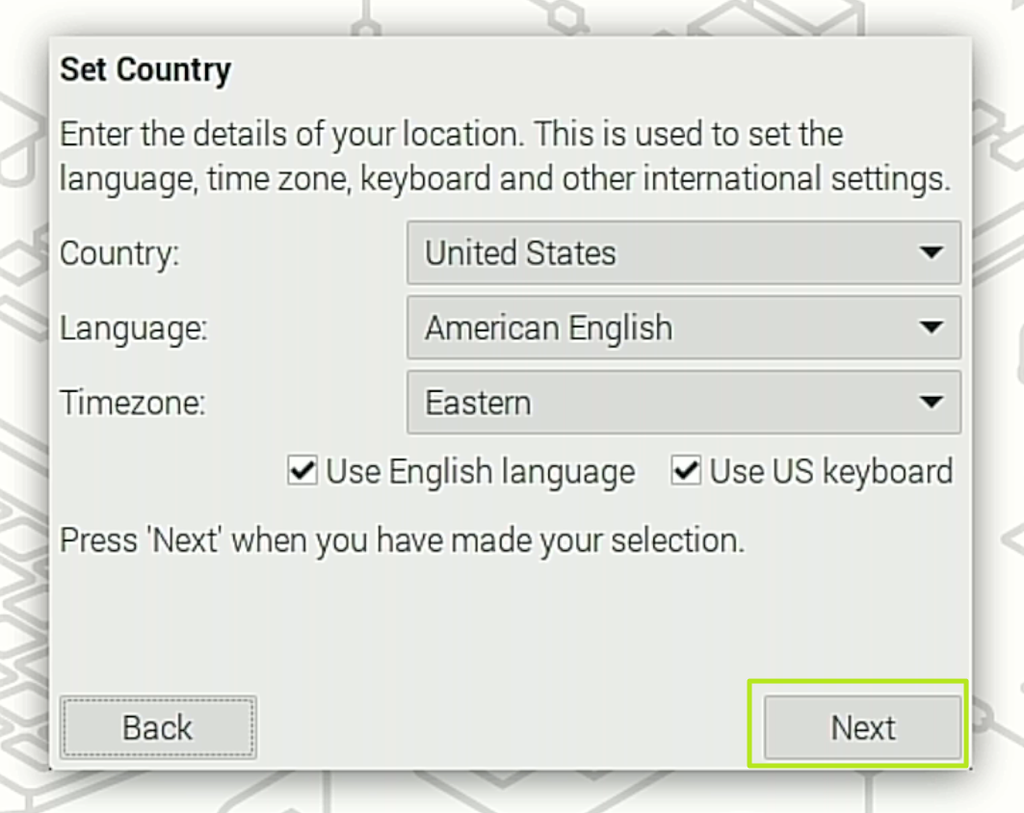Viewport: 1024px width, 813px height.
Task: Untick the Use English language checkbox
Action: 302,471
